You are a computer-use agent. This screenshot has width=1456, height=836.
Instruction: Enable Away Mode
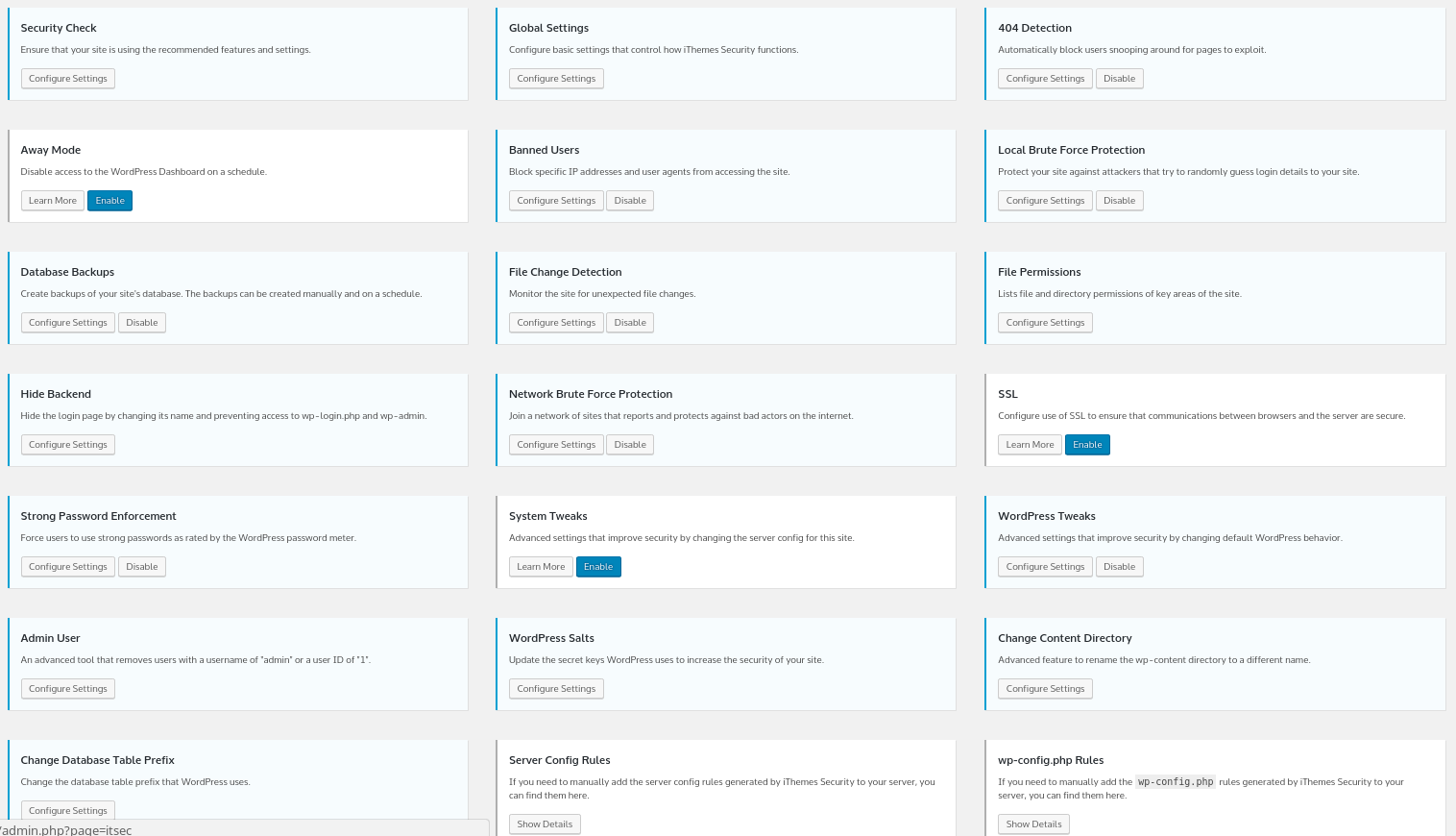point(109,200)
